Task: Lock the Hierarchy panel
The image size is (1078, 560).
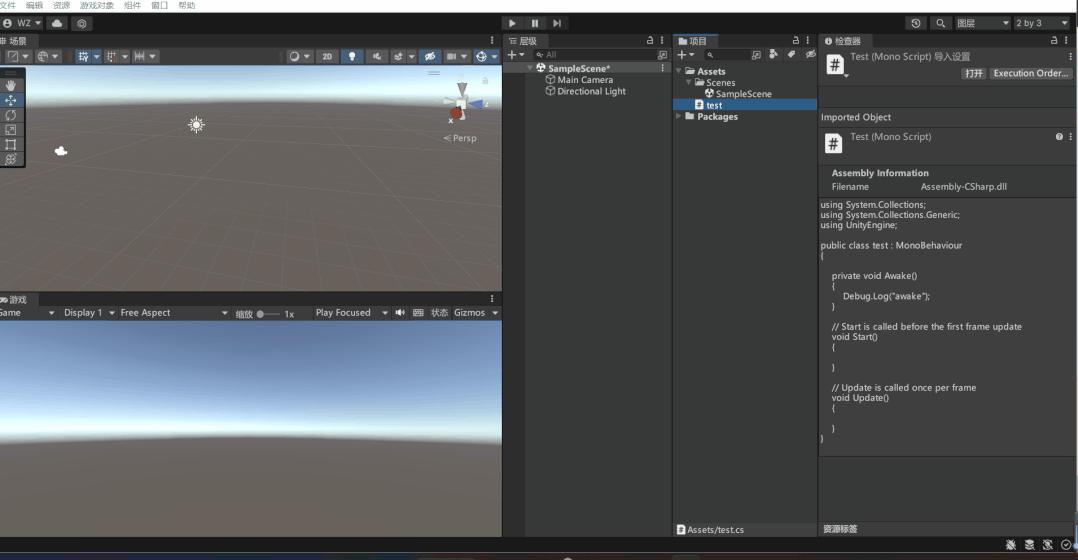Action: [650, 41]
